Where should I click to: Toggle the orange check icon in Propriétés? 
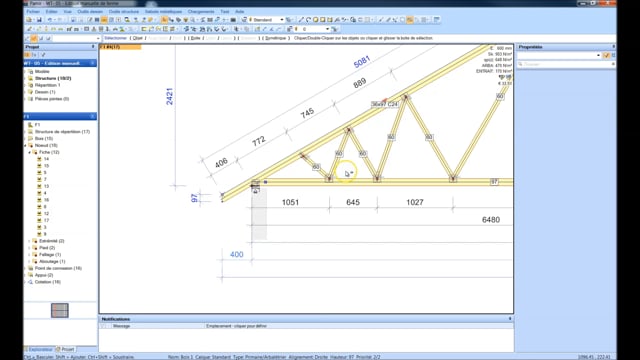[x=606, y=55]
